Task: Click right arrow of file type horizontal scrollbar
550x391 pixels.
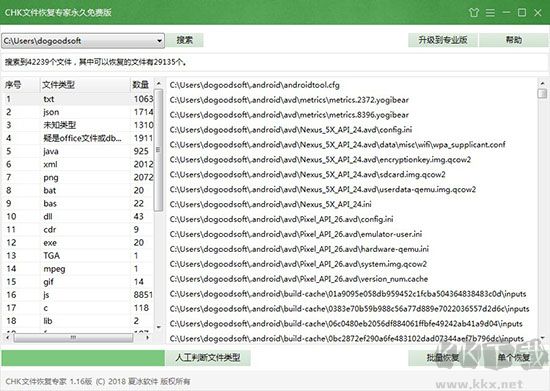Action: [148, 338]
